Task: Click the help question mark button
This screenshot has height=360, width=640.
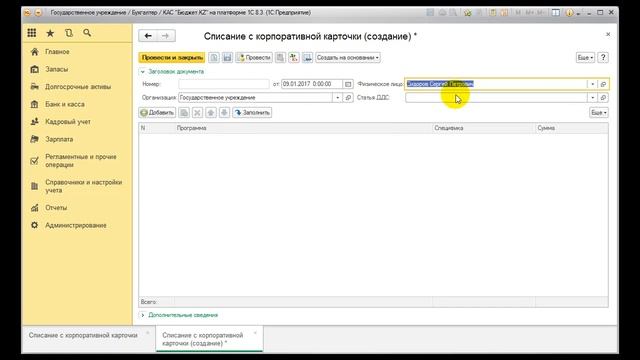Action: tap(603, 58)
